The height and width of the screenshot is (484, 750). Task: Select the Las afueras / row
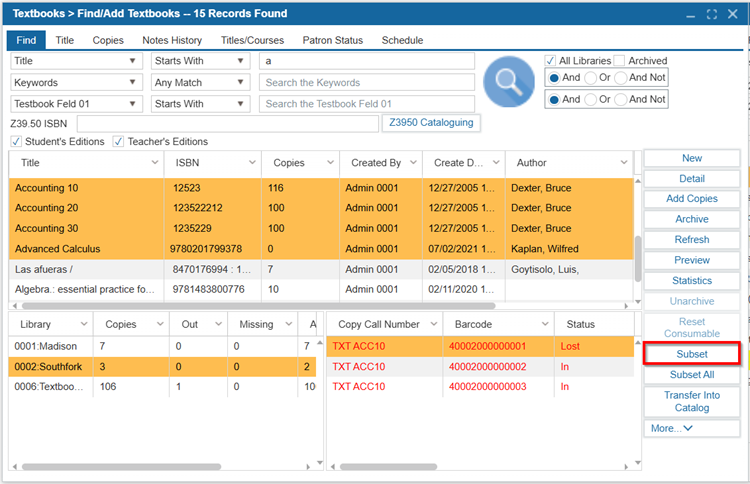[x=321, y=269]
